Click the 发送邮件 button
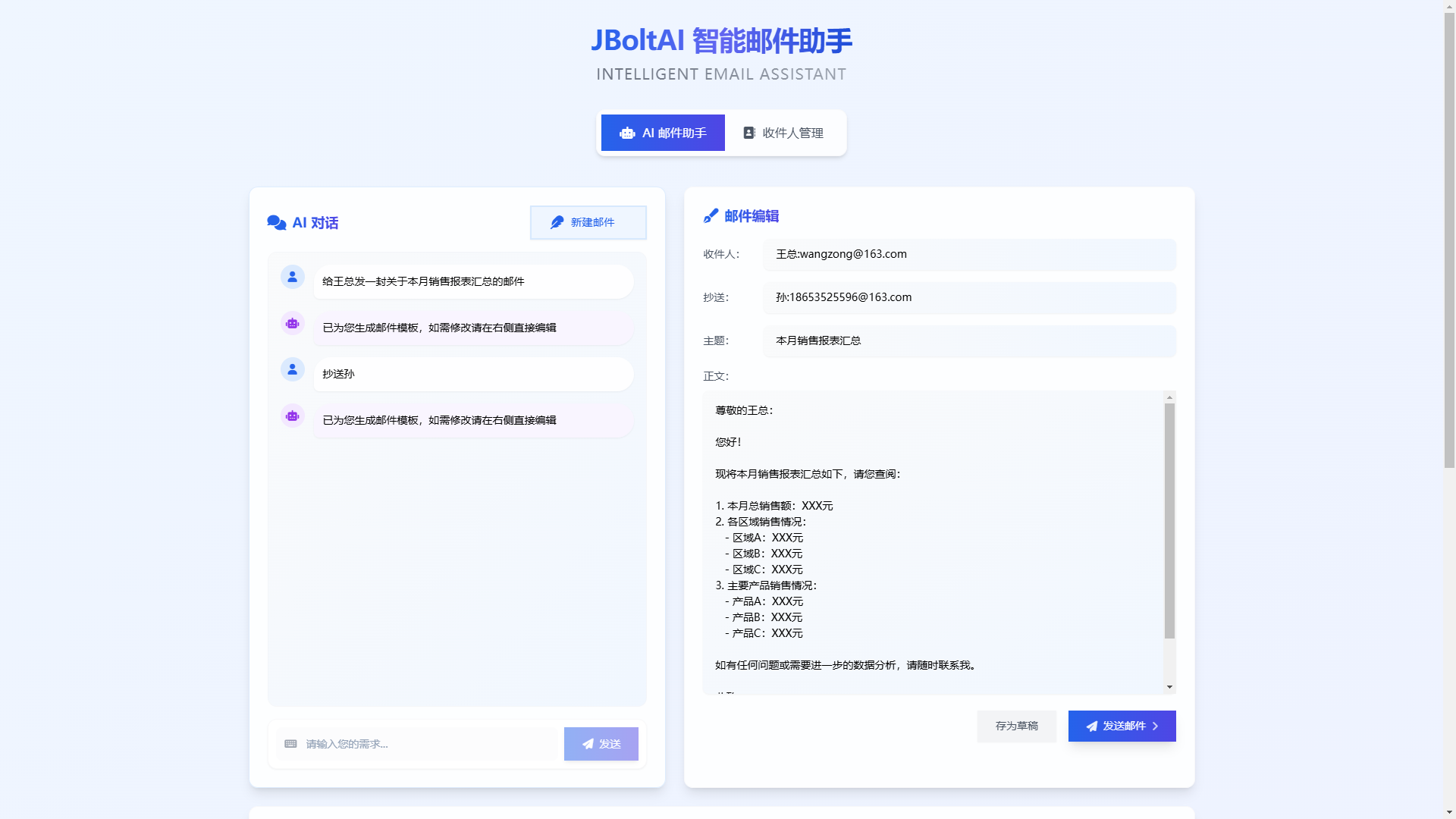 click(1122, 726)
